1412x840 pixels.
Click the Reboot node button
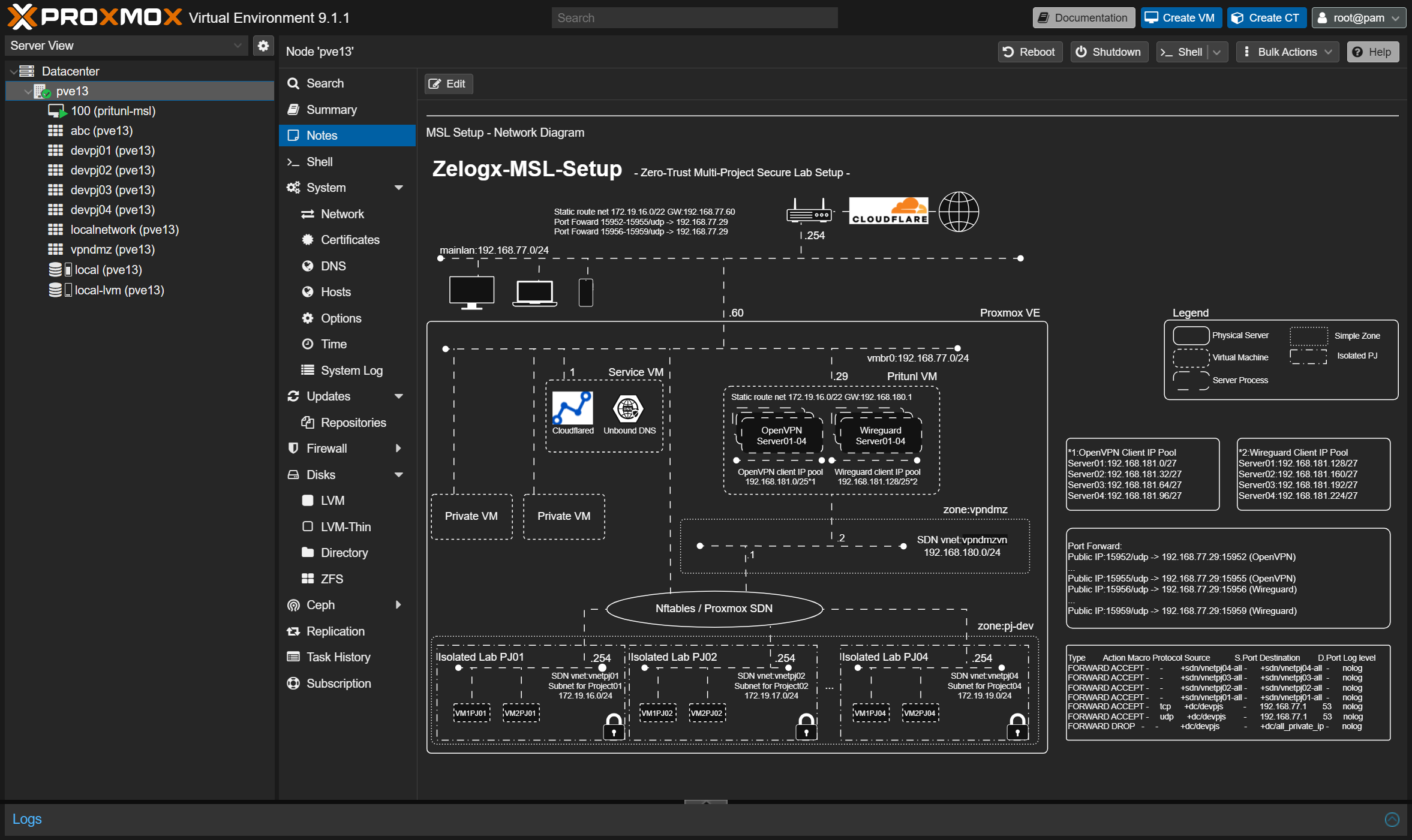[1029, 52]
